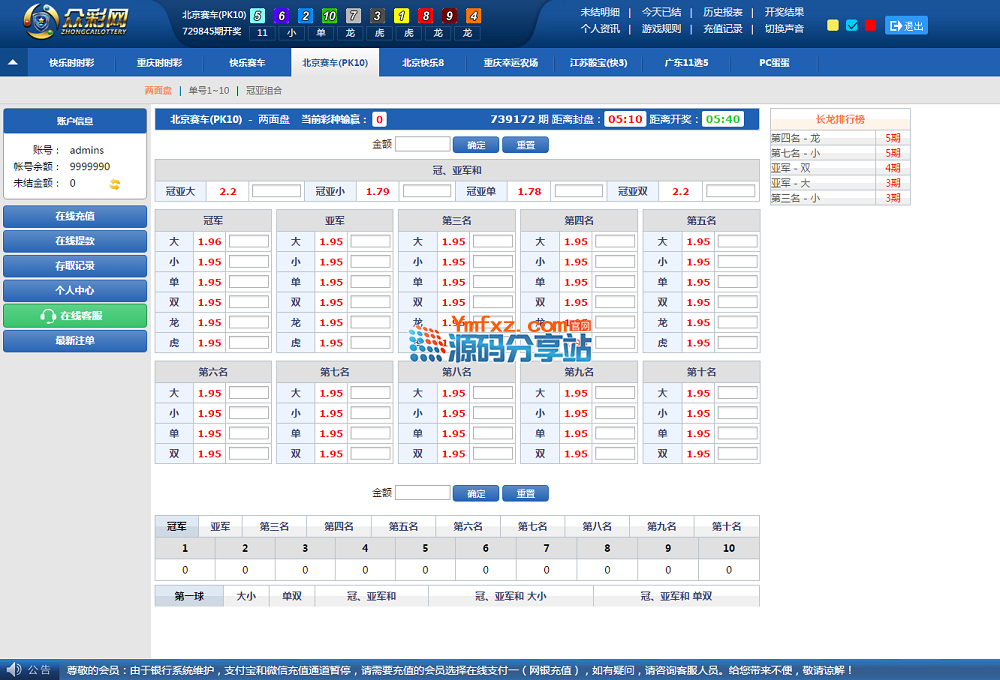Select the blue checked theme box
Image resolution: width=1000 pixels, height=680 pixels.
(852, 25)
